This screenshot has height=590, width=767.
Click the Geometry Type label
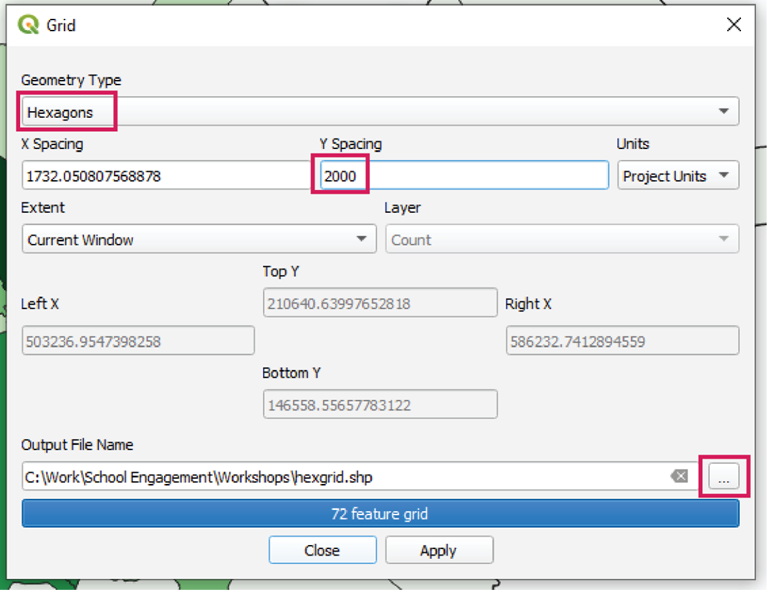71,80
